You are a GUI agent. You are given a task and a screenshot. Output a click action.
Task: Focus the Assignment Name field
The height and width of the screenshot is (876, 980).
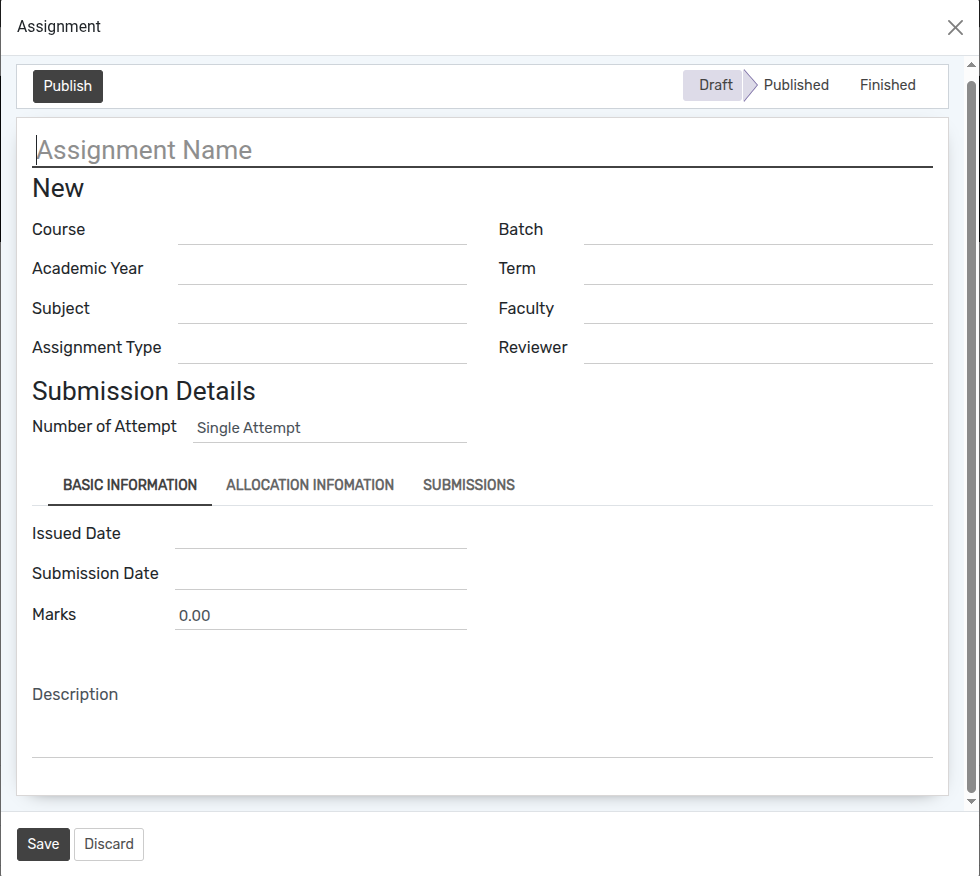(482, 151)
